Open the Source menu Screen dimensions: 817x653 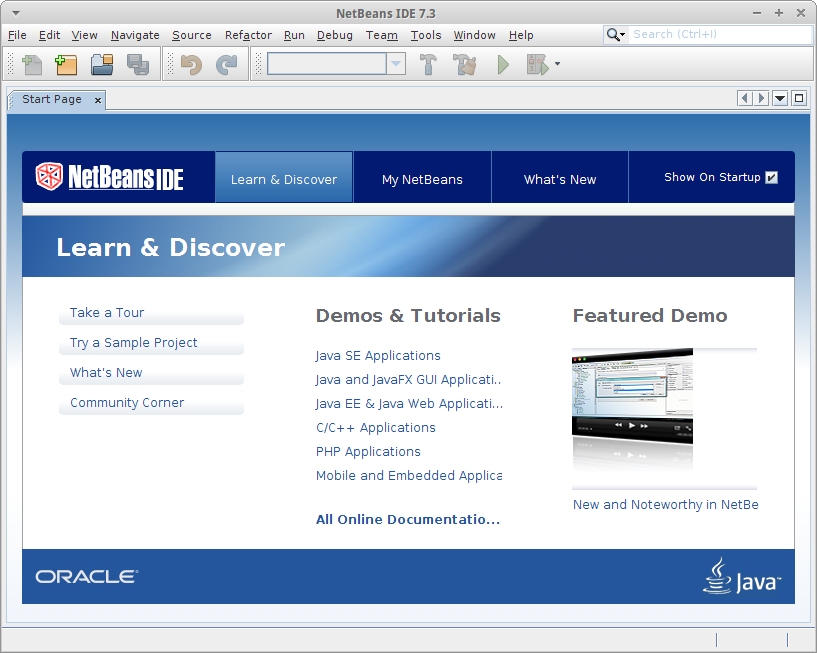click(192, 35)
